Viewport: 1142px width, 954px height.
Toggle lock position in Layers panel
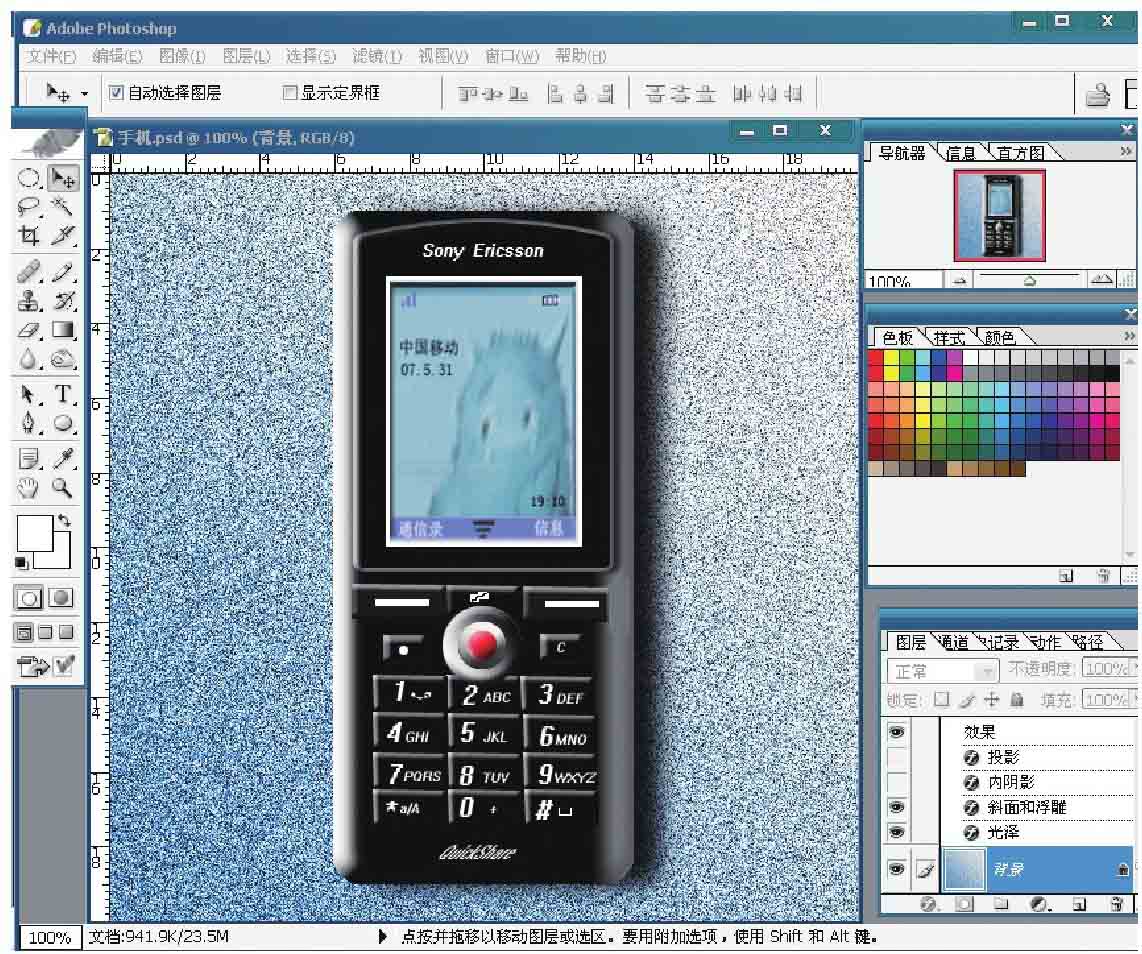[991, 700]
